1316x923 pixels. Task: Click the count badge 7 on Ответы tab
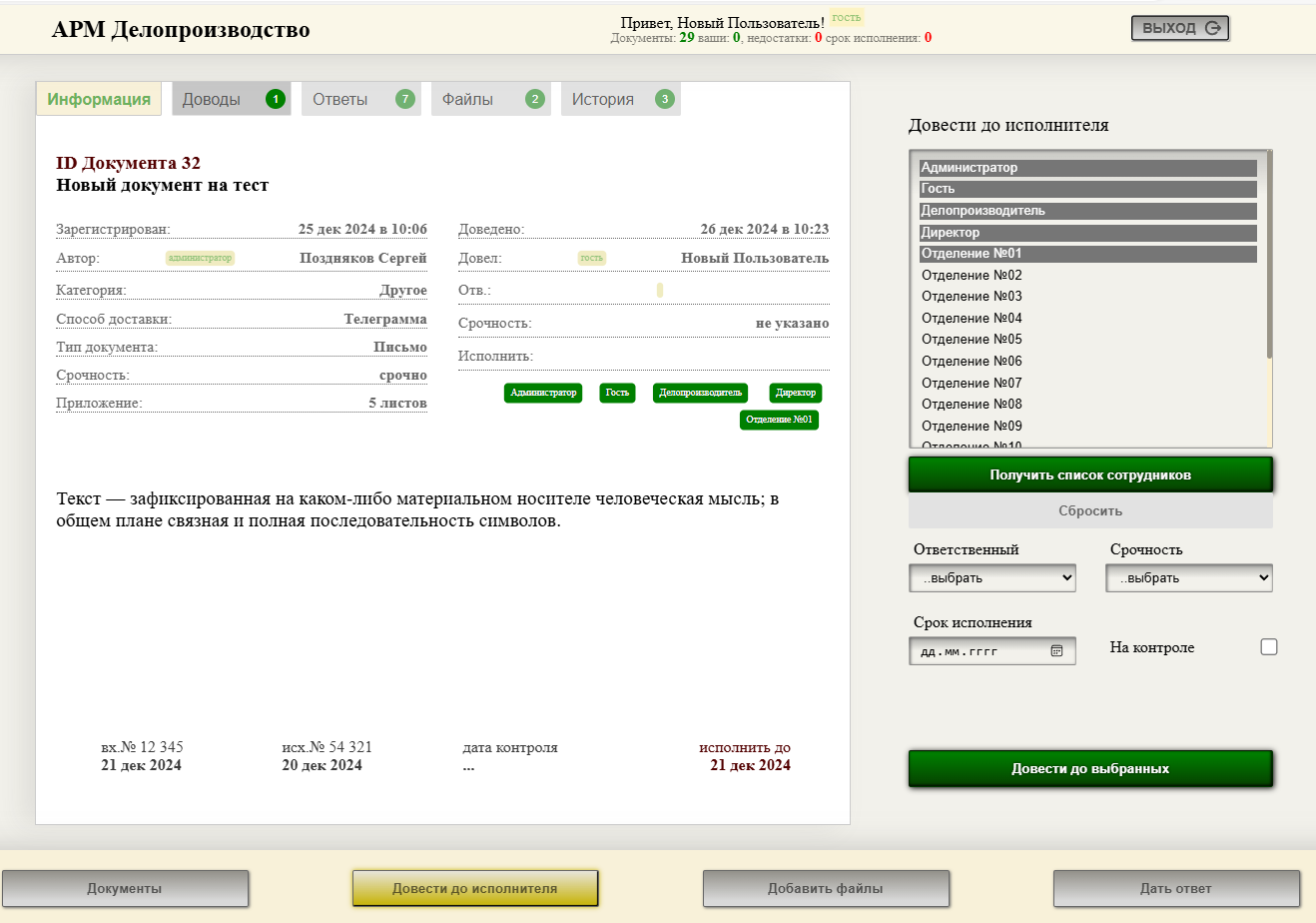coord(405,99)
